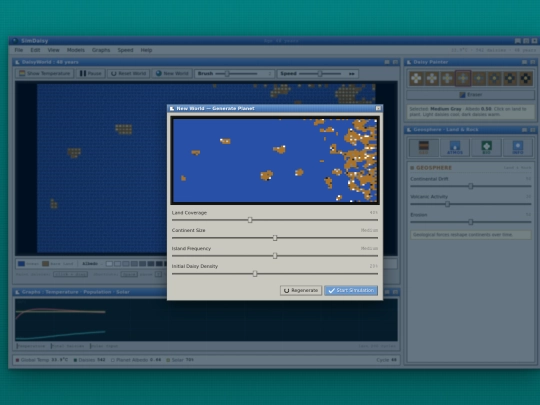The image size is (540, 405).
Task: Open the Edit menu
Action: [x=35, y=50]
